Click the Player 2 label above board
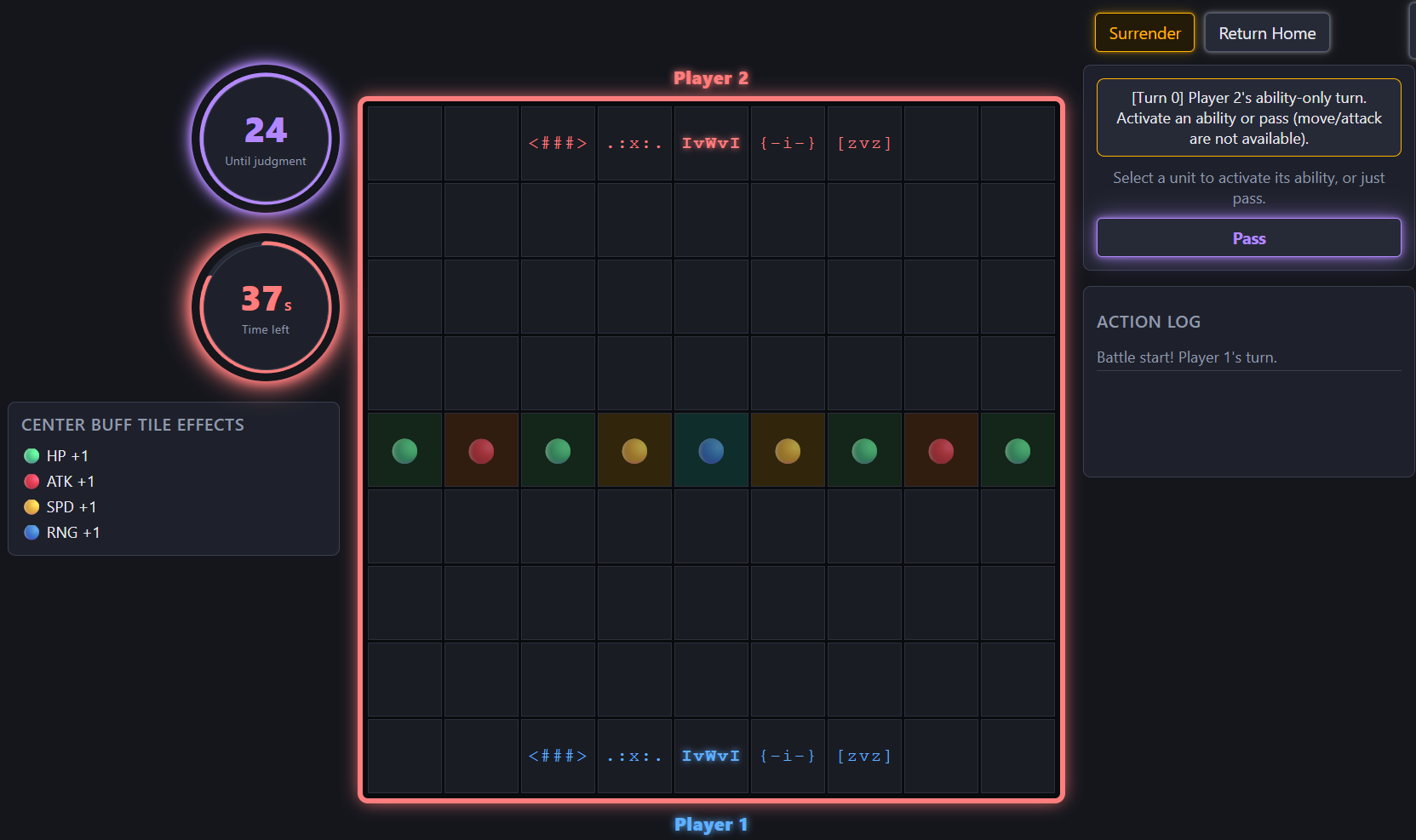Image resolution: width=1416 pixels, height=840 pixels. [x=711, y=78]
